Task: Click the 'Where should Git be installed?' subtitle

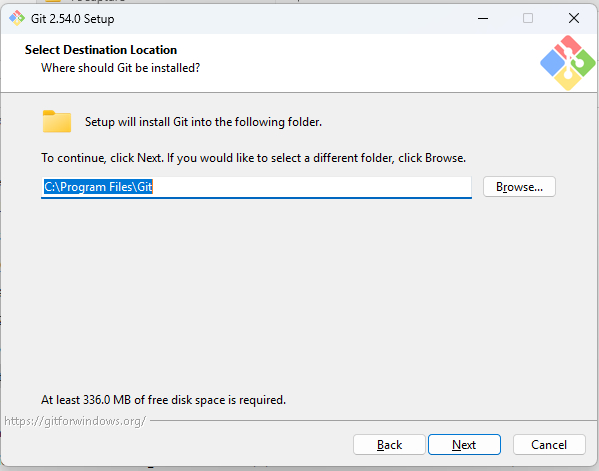Action: pyautogui.click(x=120, y=68)
